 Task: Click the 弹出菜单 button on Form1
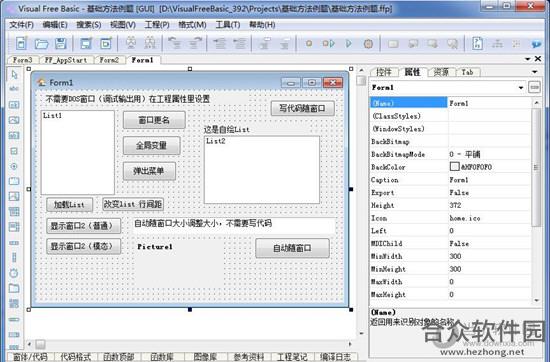click(x=149, y=171)
